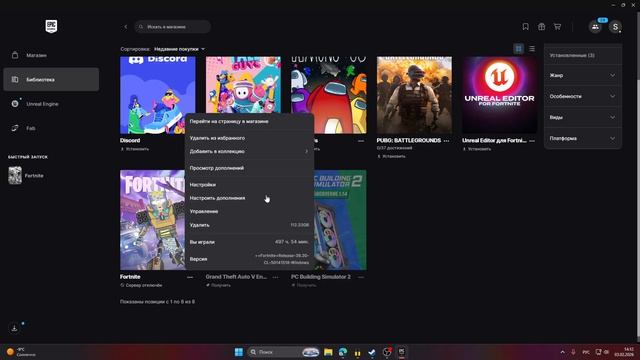Open the Недавние покупки sort dropdown
This screenshot has height=360, width=640.
click(x=180, y=49)
